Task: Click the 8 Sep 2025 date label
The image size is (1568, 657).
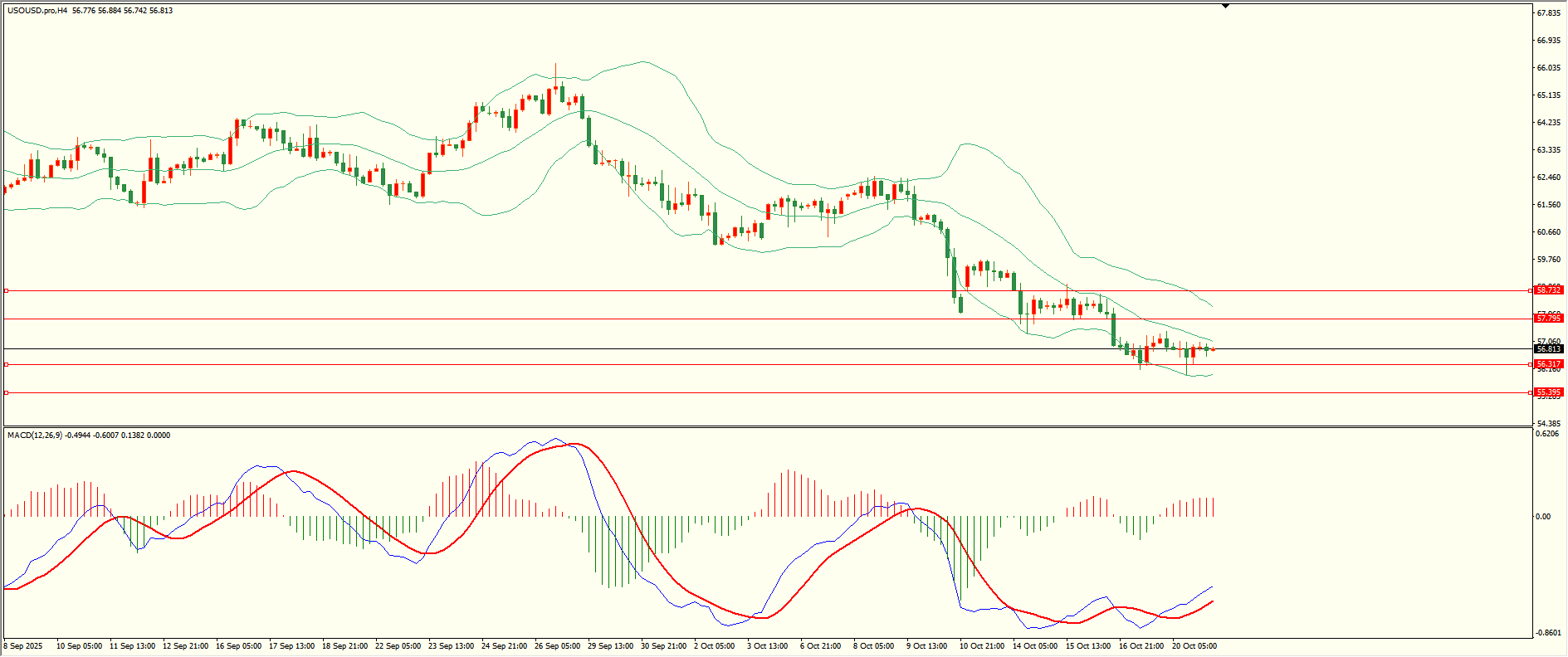Action: coord(23,646)
